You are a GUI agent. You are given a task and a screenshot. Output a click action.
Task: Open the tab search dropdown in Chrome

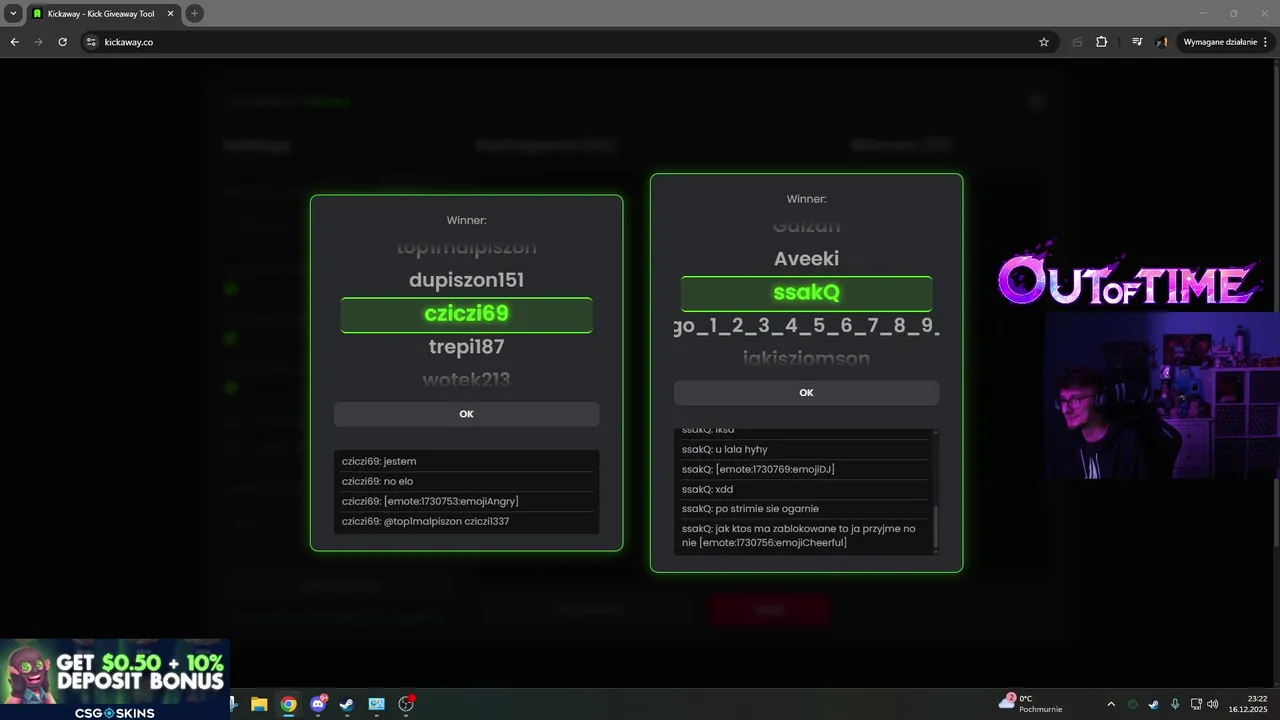13,13
